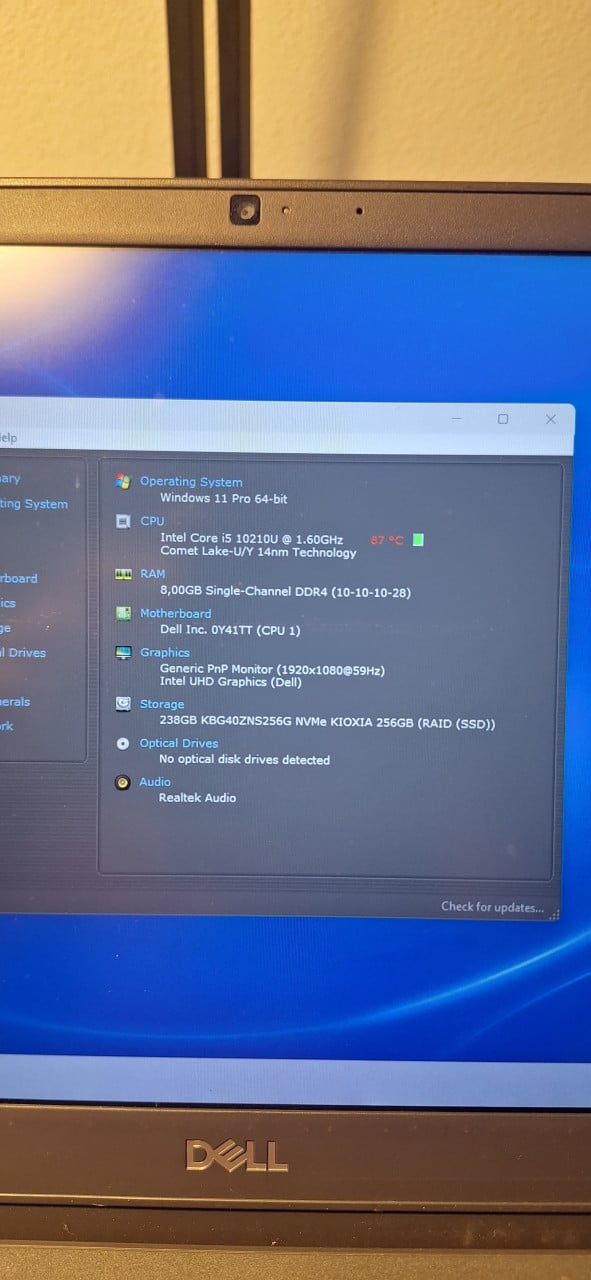Click the green Motherboard icon
This screenshot has width=591, height=1280.
(x=123, y=613)
